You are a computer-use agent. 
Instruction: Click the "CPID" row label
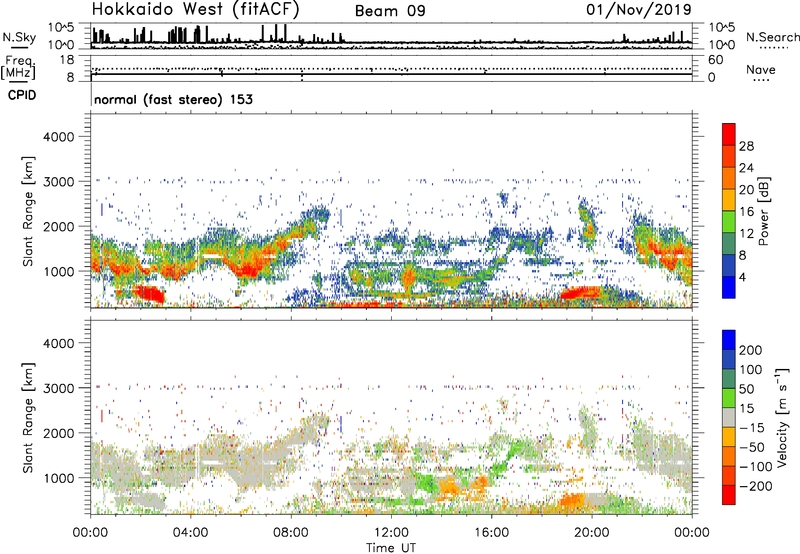22,95
